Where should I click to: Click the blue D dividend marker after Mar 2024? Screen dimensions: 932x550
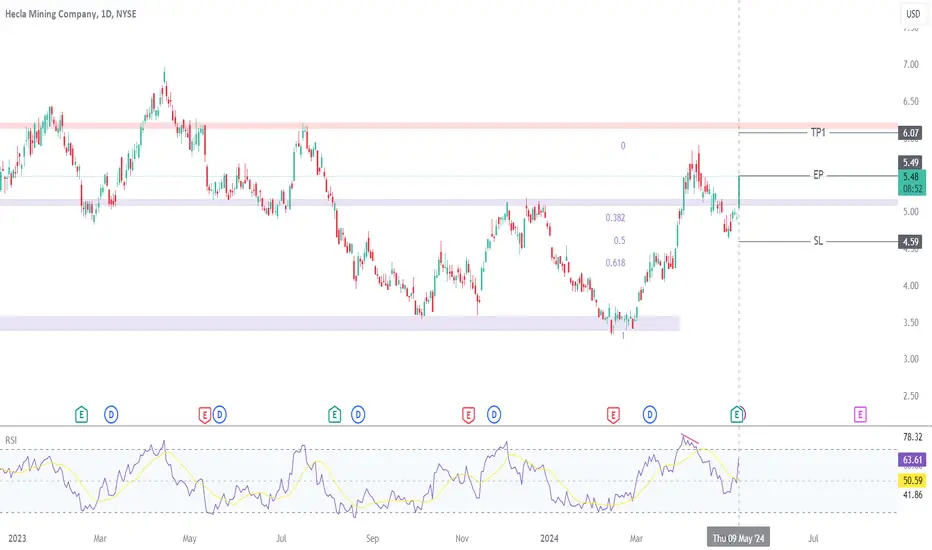click(x=650, y=414)
